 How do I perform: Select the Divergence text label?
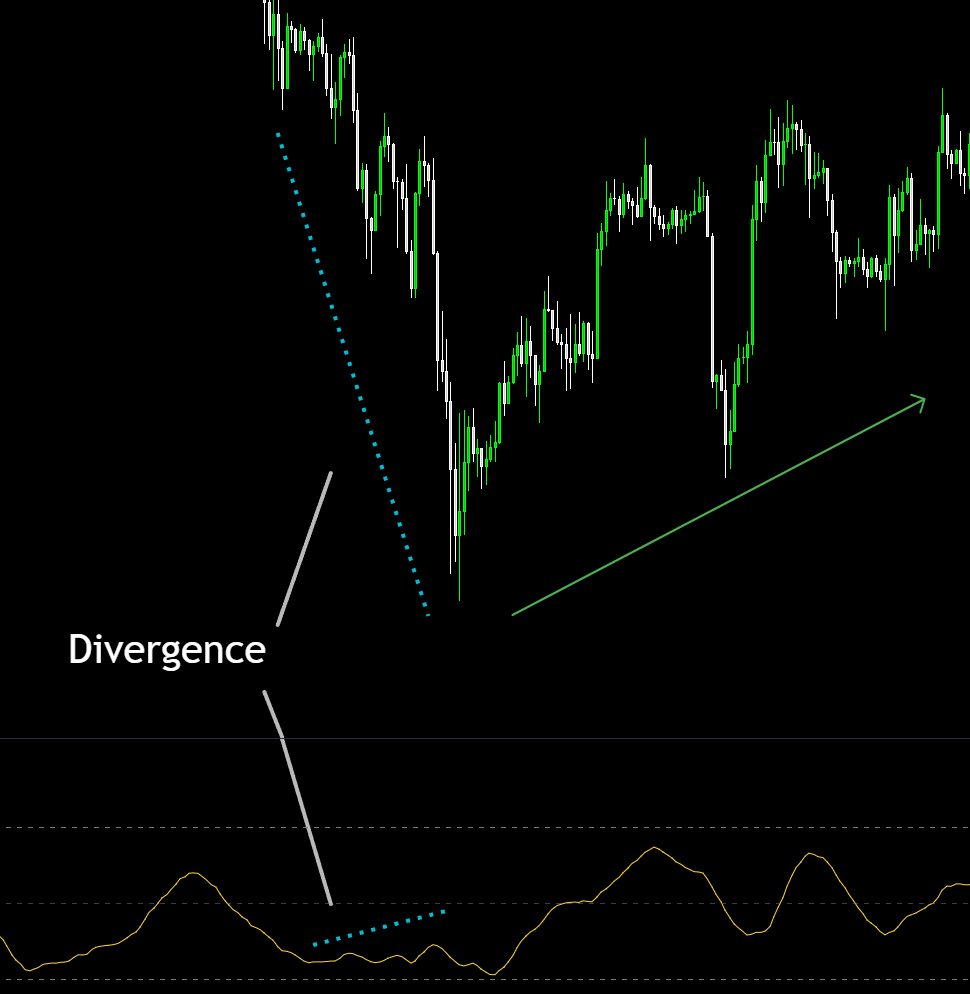(167, 650)
